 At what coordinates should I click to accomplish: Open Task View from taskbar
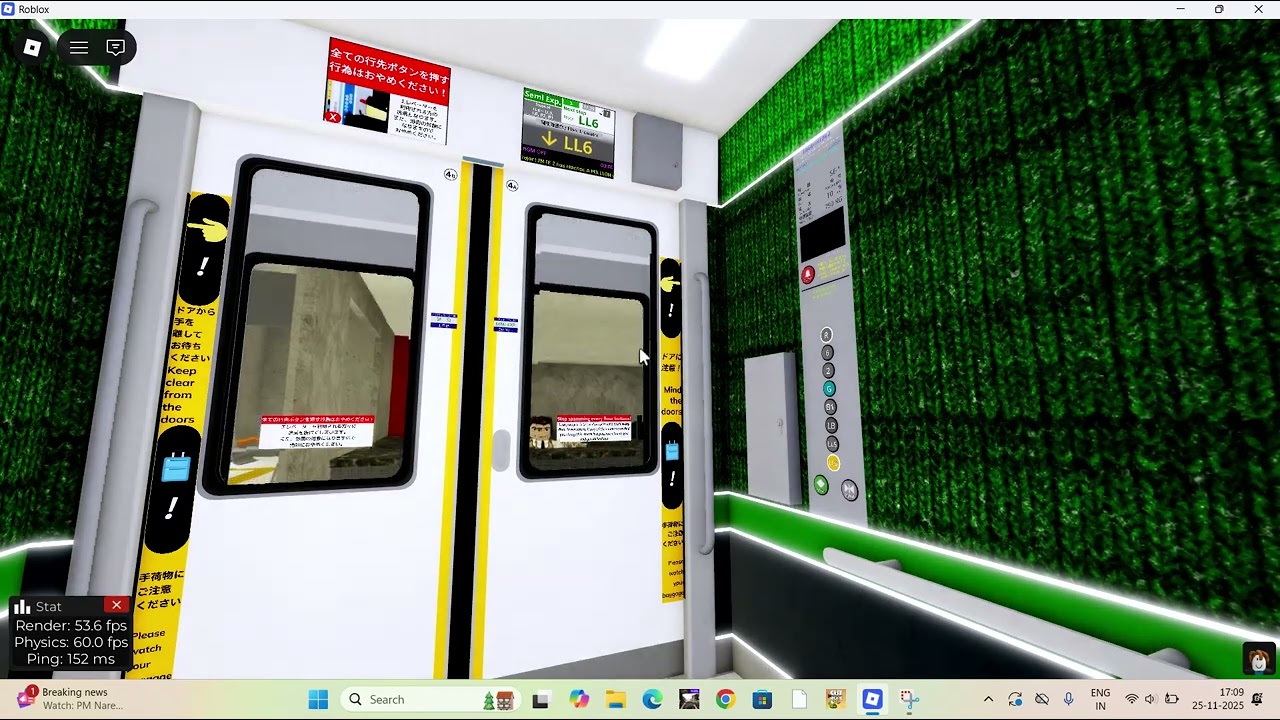pyautogui.click(x=541, y=699)
